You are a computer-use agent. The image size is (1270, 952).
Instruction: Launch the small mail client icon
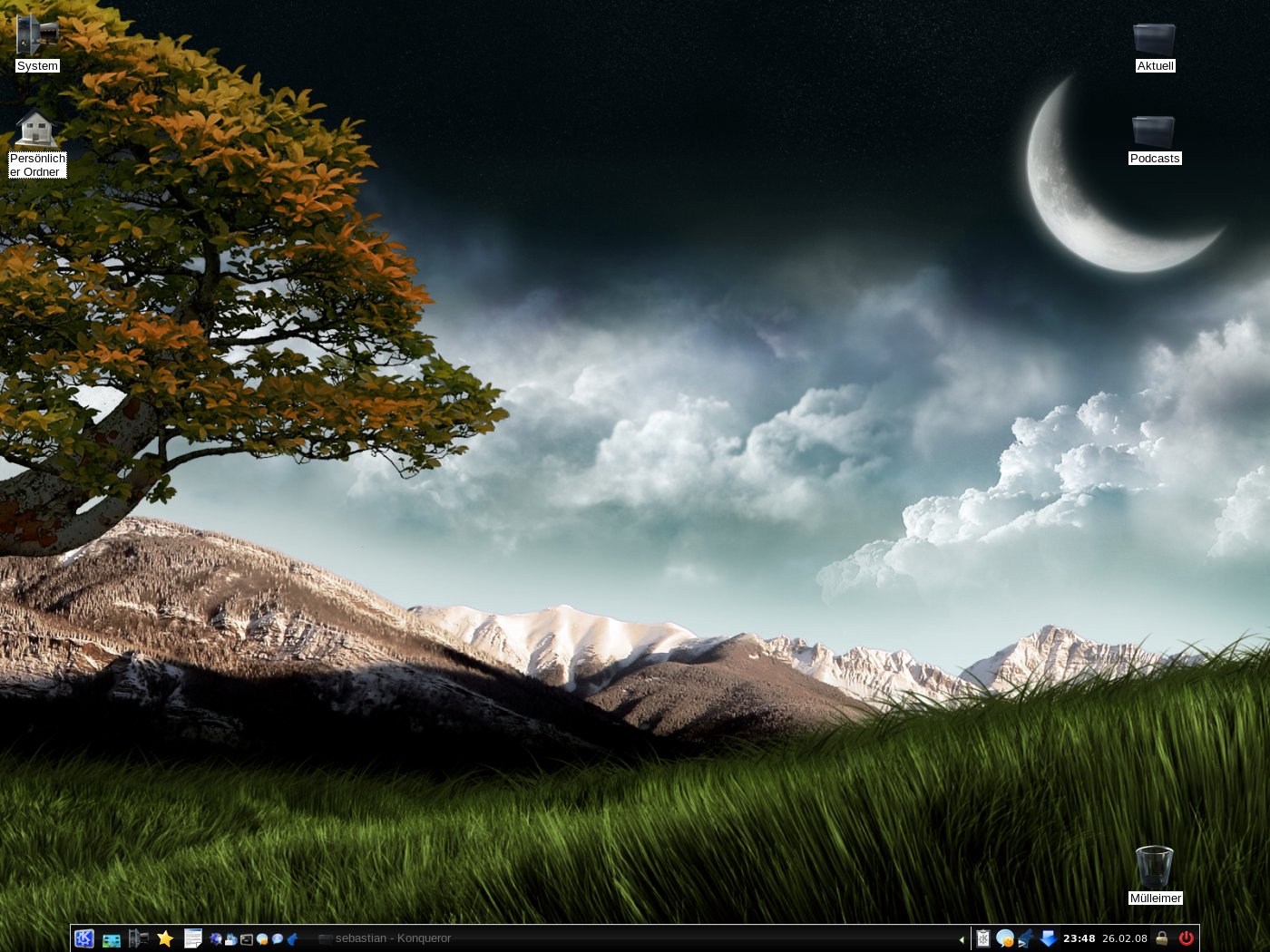[231, 939]
